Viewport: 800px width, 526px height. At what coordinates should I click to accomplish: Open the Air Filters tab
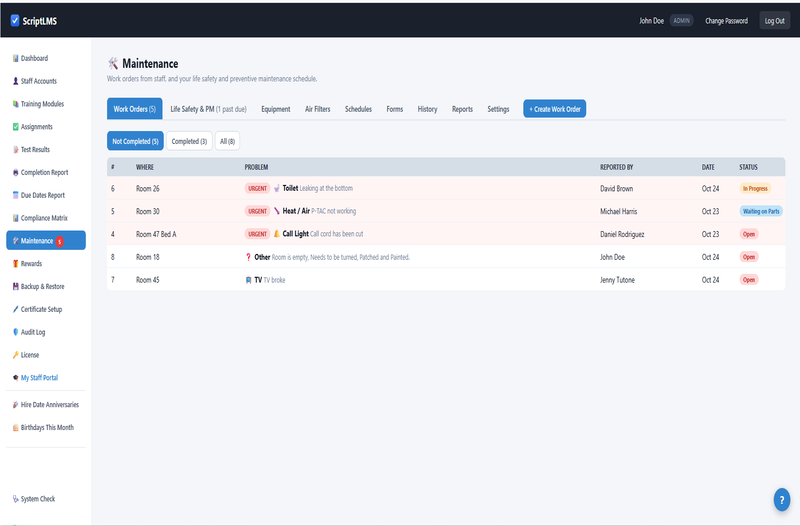point(317,109)
